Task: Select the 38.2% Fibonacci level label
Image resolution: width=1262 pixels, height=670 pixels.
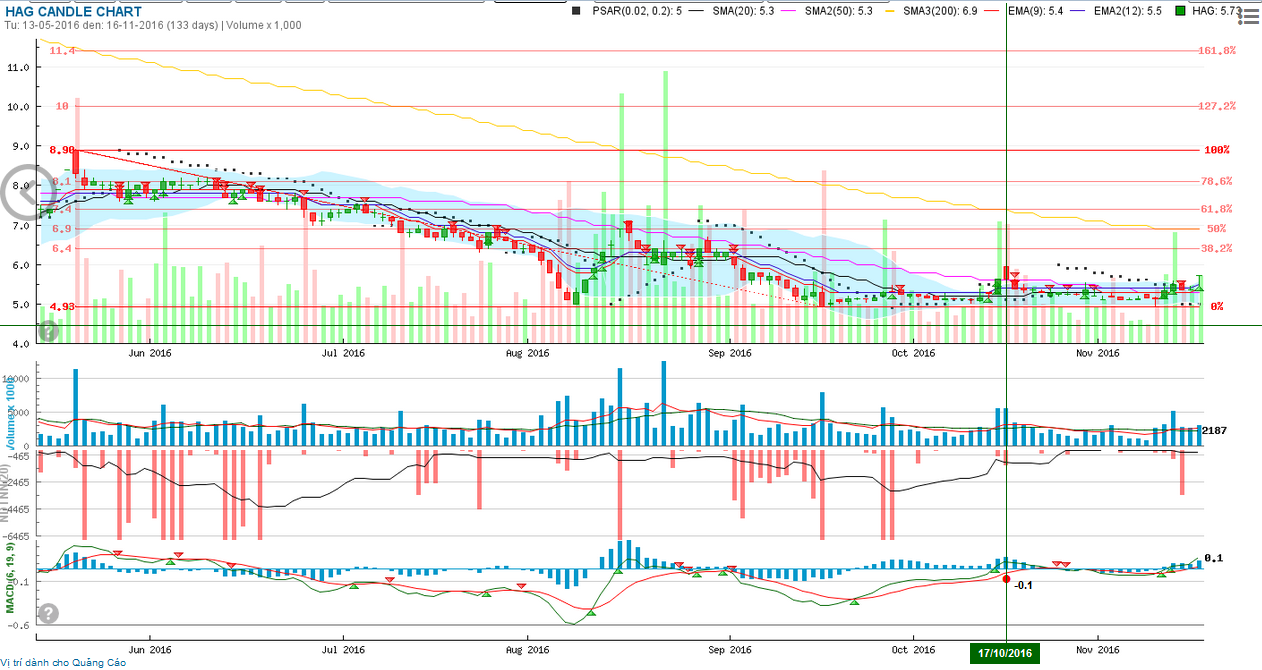Action: tap(1217, 248)
